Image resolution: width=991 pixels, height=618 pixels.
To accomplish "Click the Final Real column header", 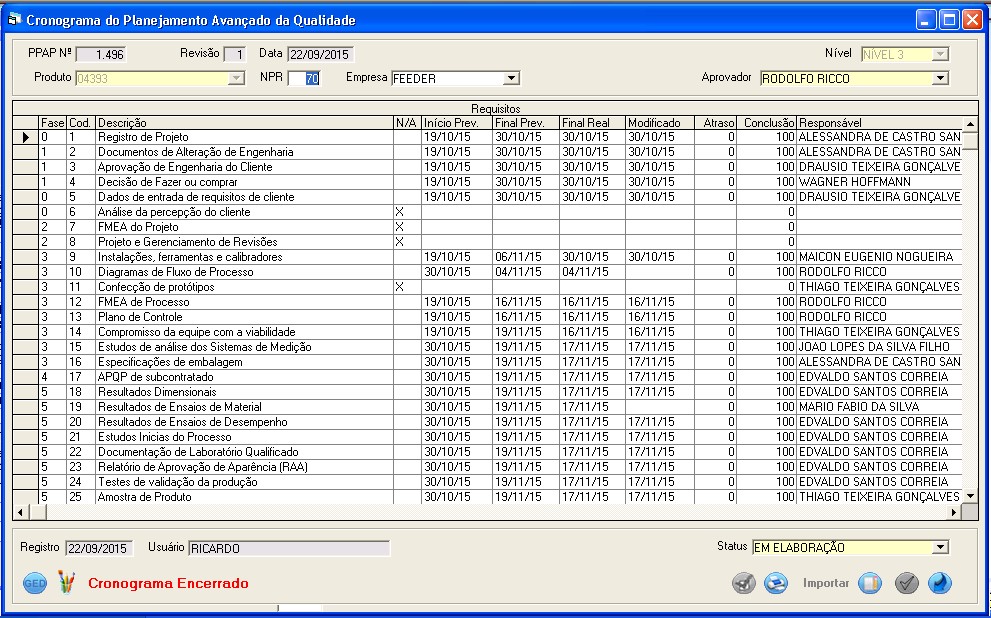I will 592,123.
